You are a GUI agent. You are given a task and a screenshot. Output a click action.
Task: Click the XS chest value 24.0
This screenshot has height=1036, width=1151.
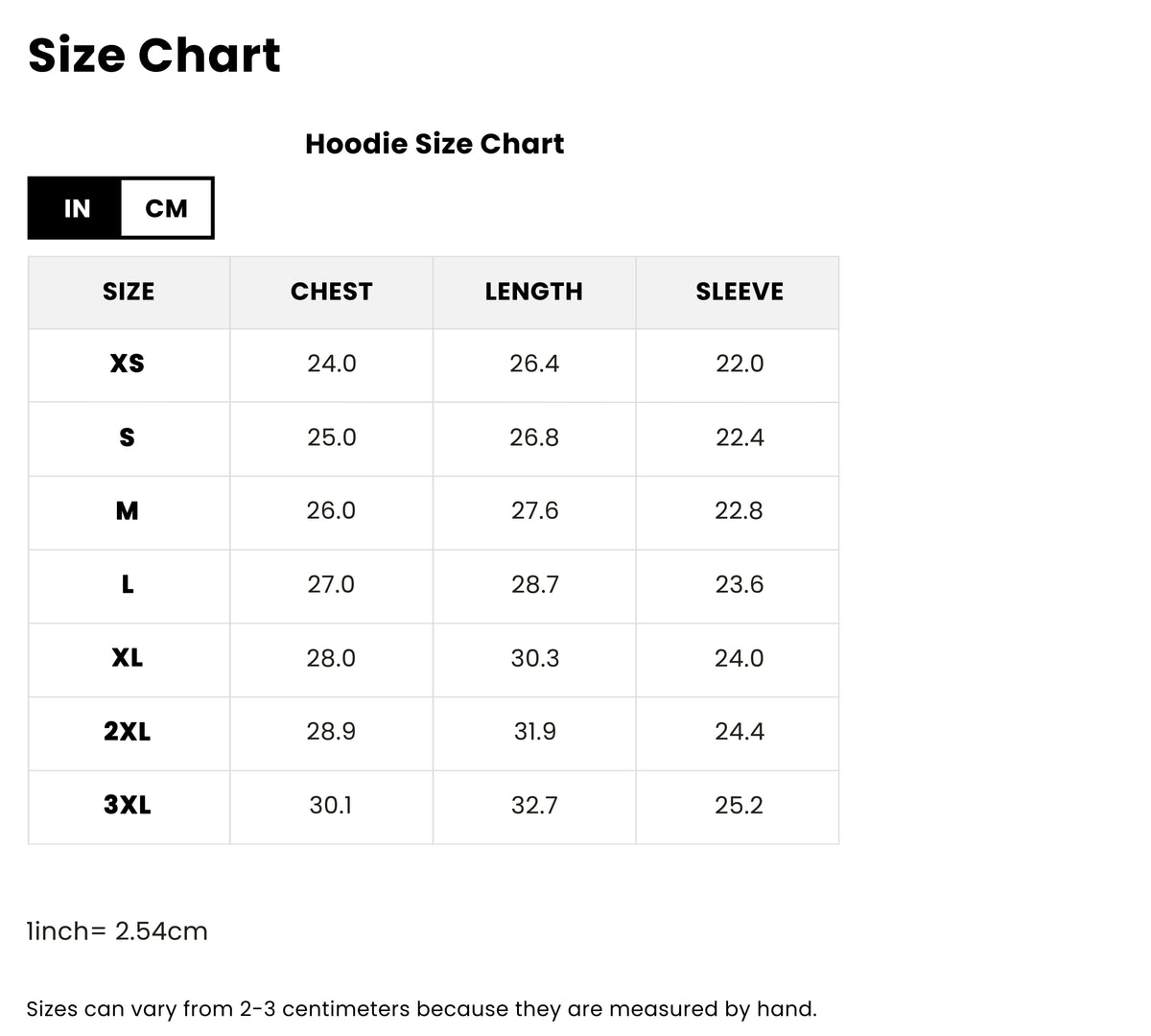332,364
